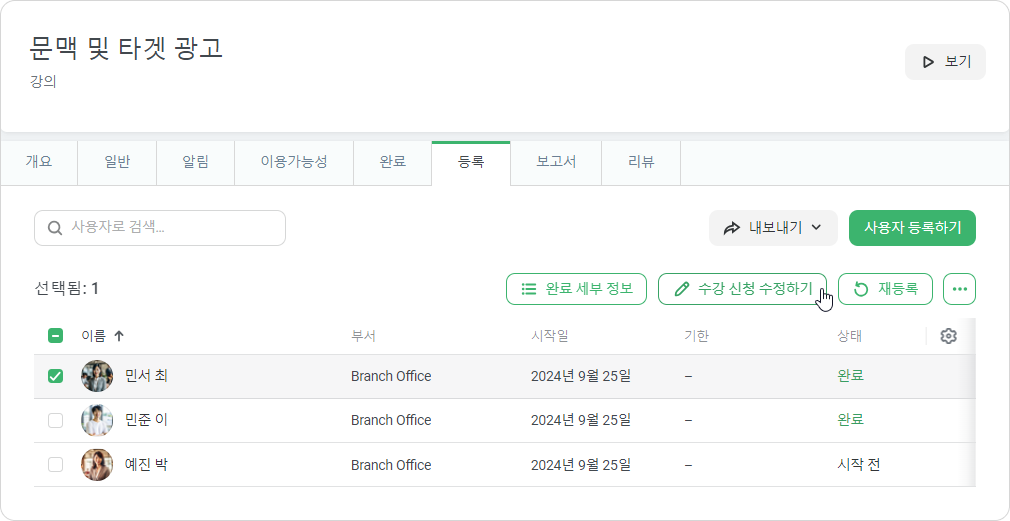The image size is (1010, 521).
Task: Switch to the 보고서 tab
Action: tap(556, 162)
